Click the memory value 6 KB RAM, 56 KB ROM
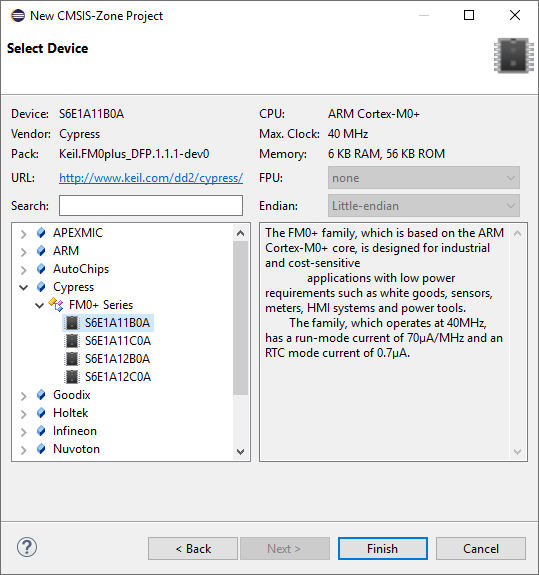The height and width of the screenshot is (575, 539). click(x=386, y=154)
